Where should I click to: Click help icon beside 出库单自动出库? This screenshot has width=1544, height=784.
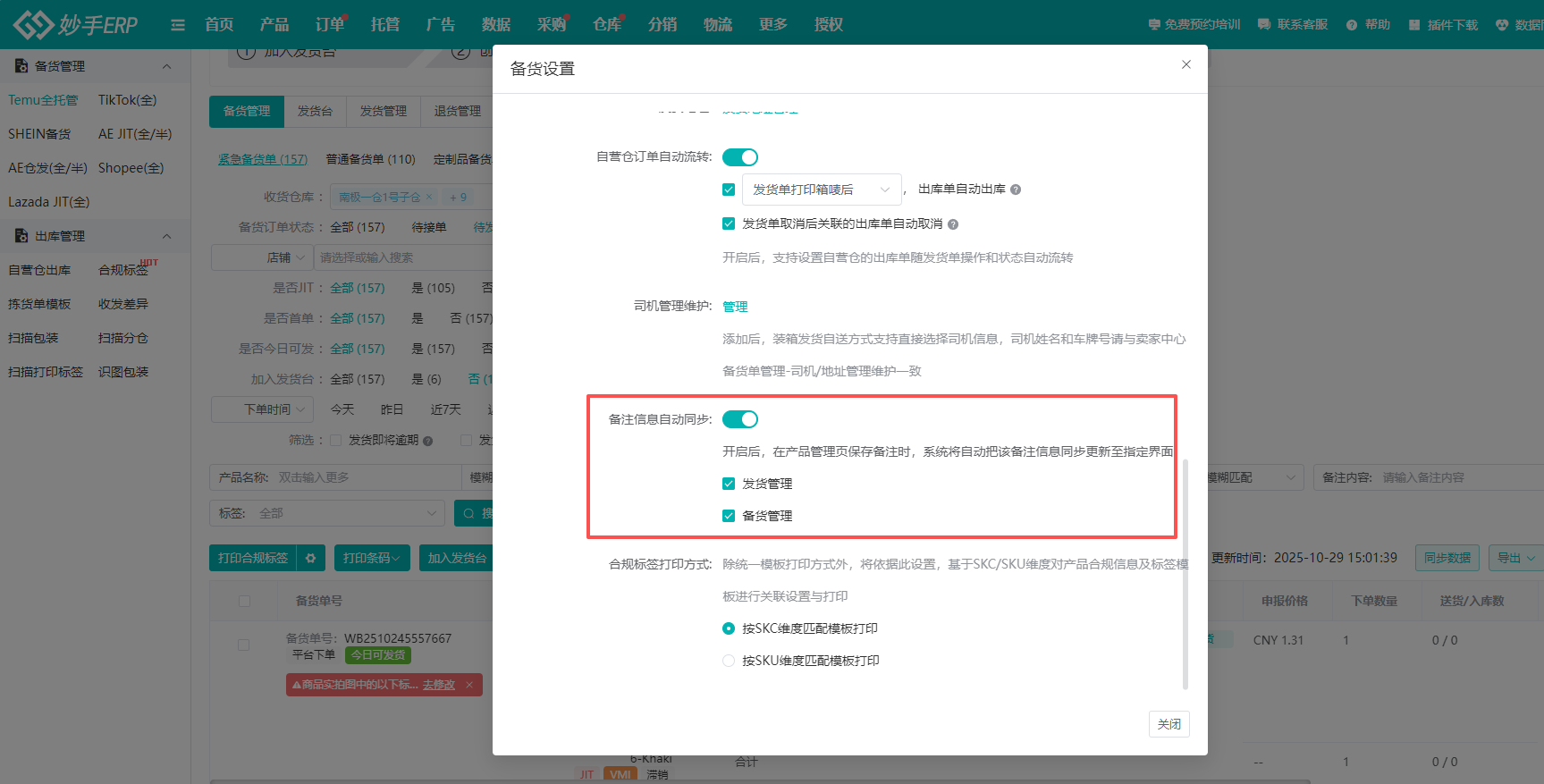tap(1016, 190)
